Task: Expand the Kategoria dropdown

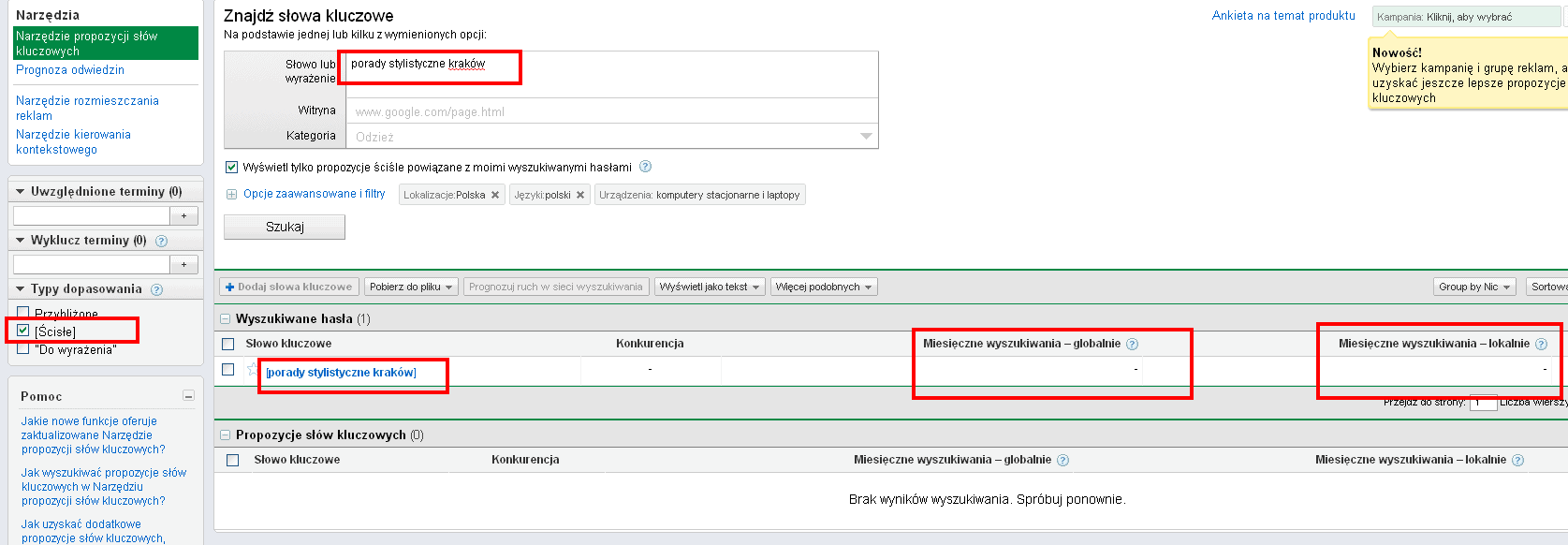Action: (x=612, y=137)
